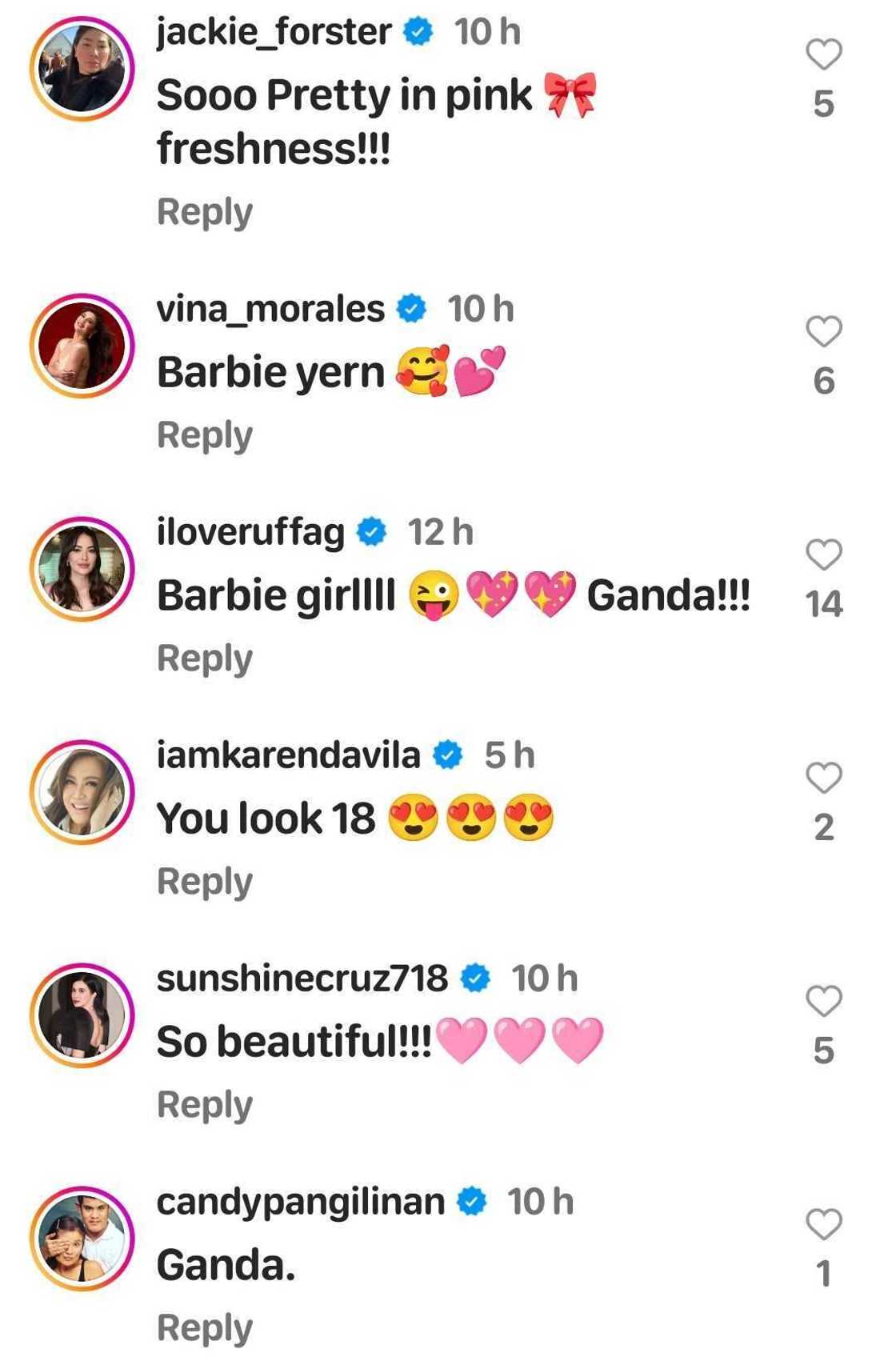This screenshot has height=1365, width=896.
Task: Tap the heart next to candypangilinan's comment
Action: tap(823, 1224)
